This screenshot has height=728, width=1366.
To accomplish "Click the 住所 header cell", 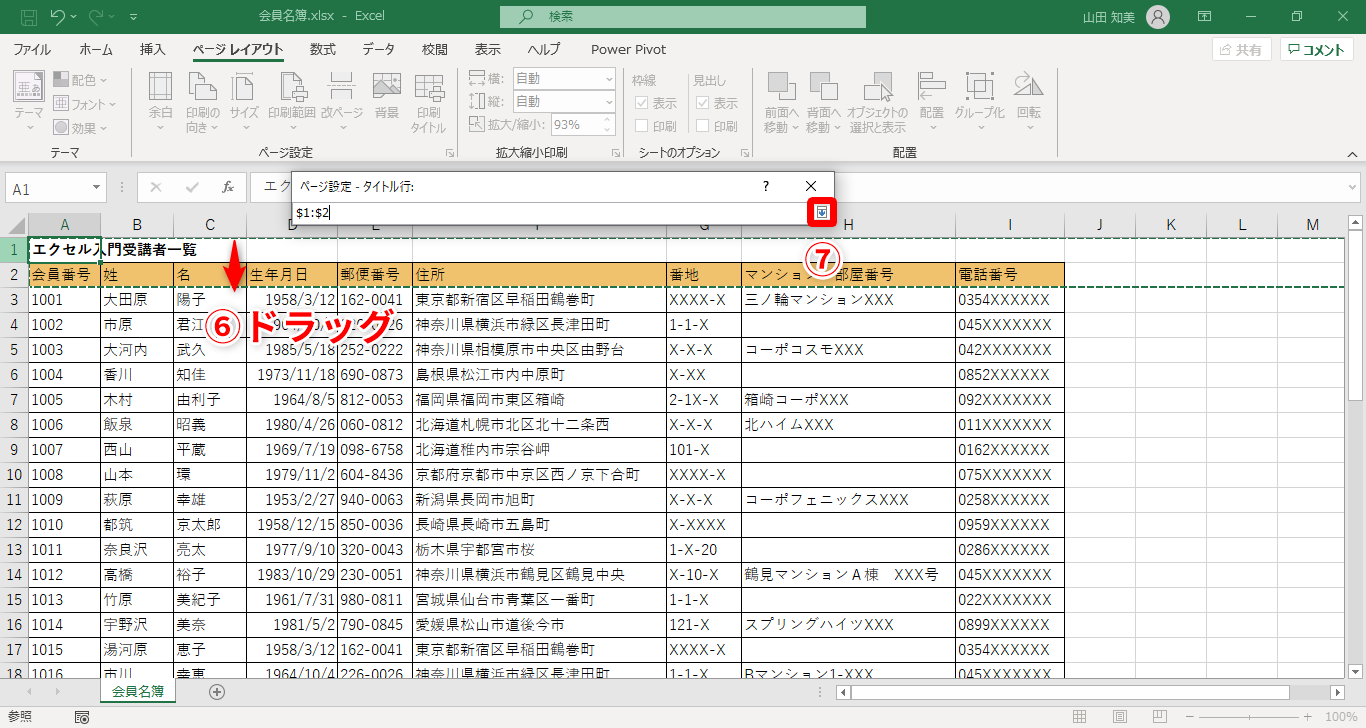I will [x=539, y=274].
